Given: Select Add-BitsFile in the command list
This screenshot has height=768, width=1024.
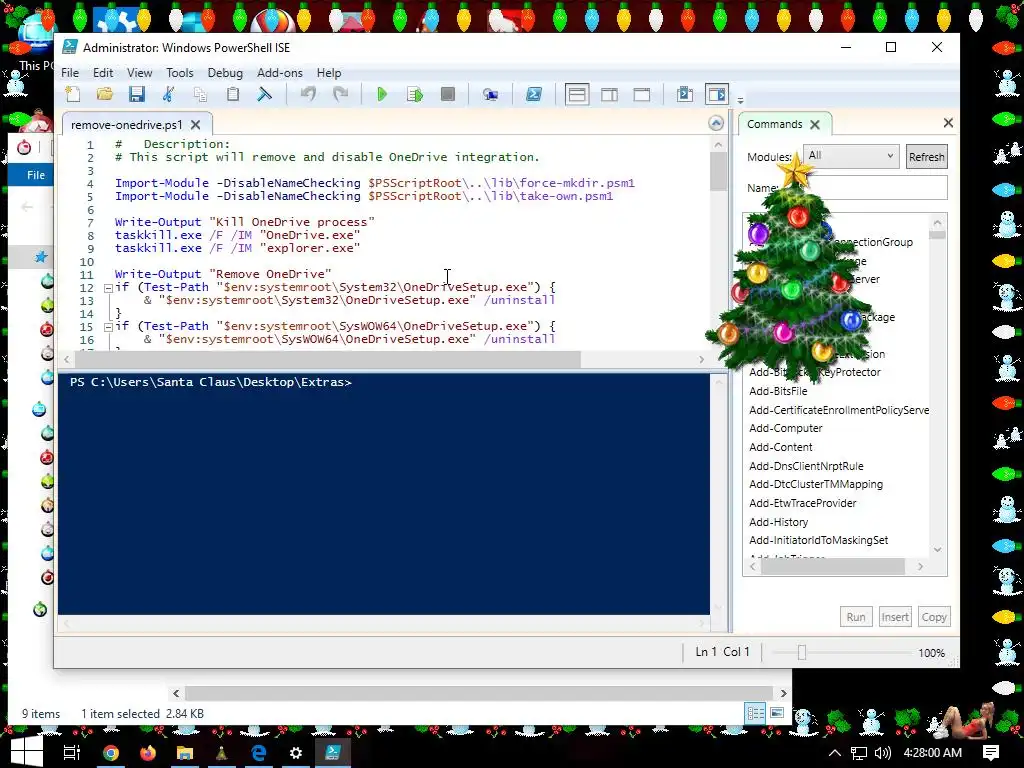Looking at the screenshot, I should [x=778, y=391].
